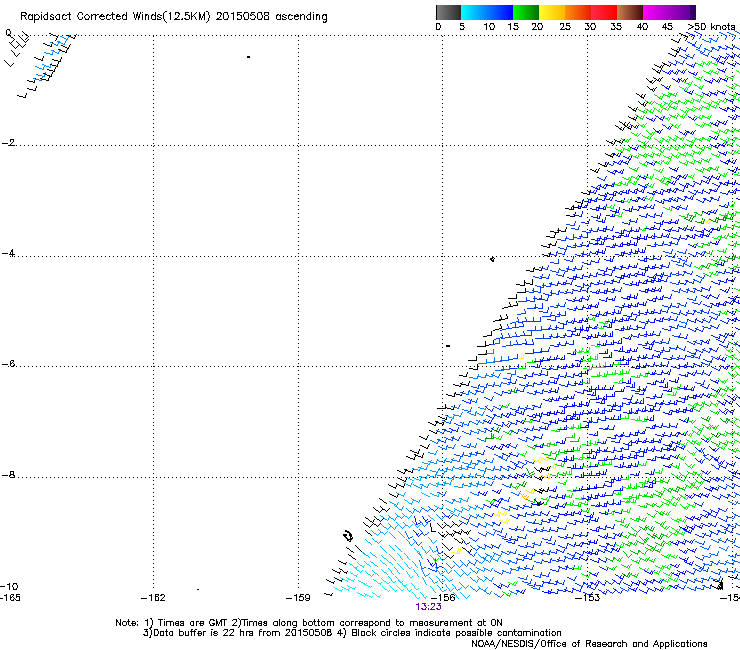Click the '-156' longitude axis label

pos(443,598)
